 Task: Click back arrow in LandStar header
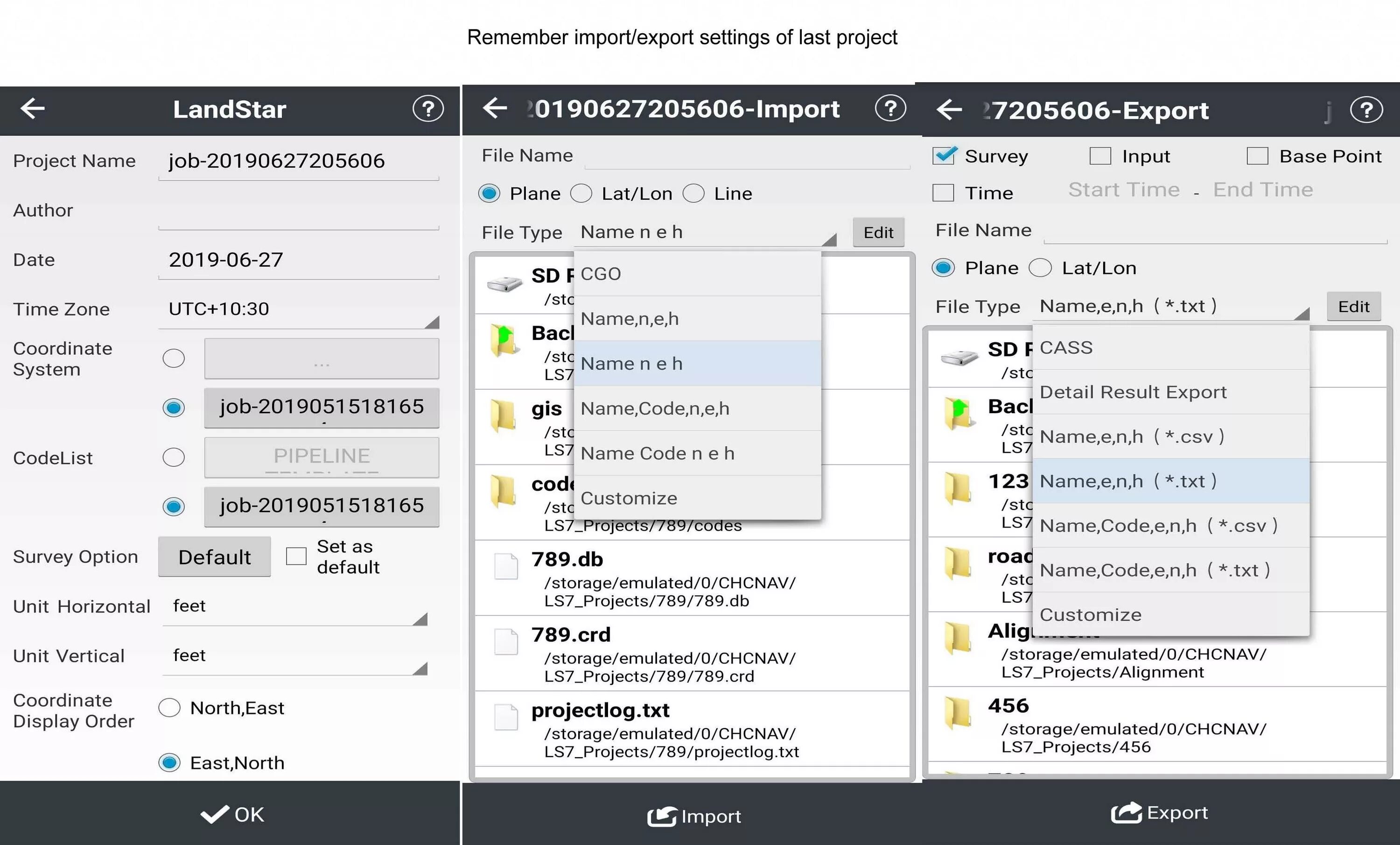32,108
